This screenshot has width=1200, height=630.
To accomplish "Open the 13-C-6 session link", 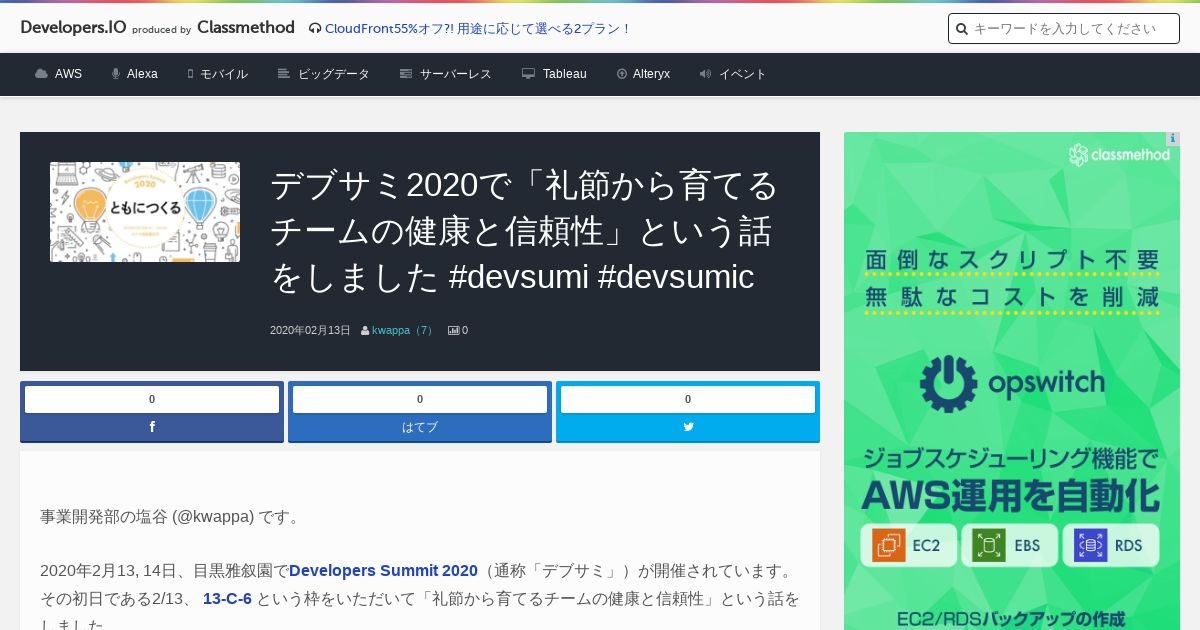I will coord(227,599).
